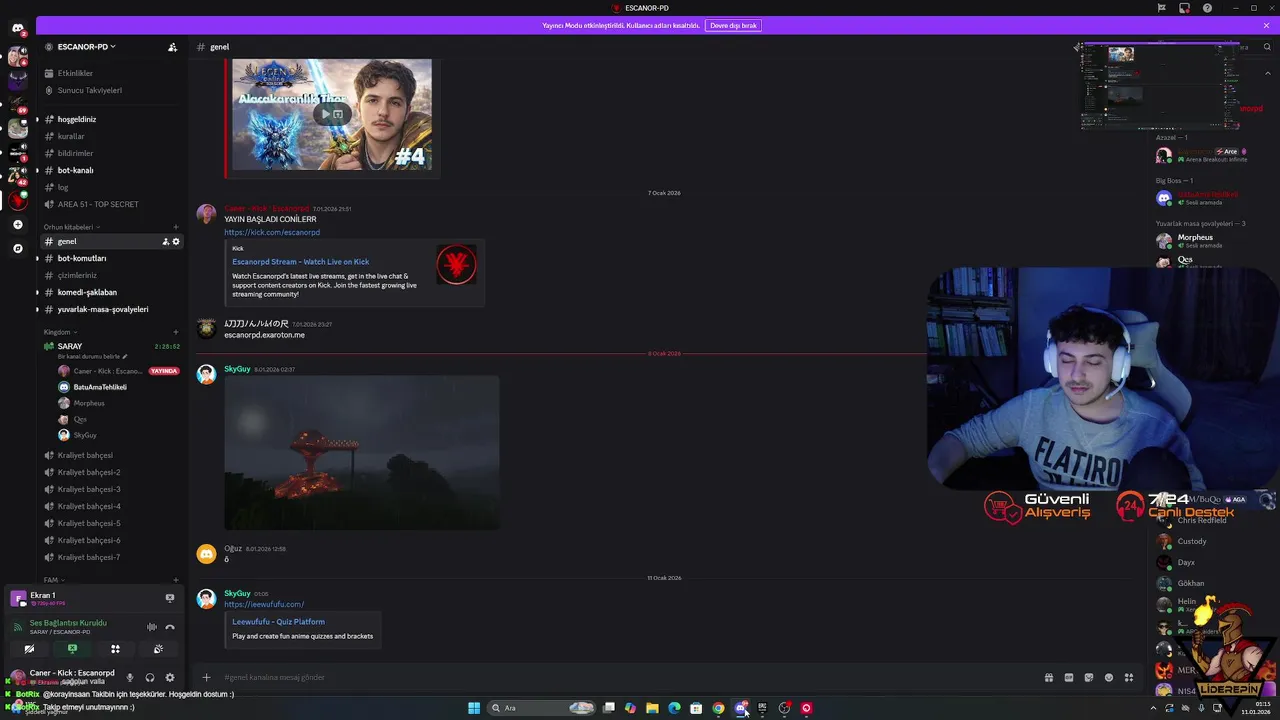Open invite members icon beside ESCANOR-PD

pos(172,47)
